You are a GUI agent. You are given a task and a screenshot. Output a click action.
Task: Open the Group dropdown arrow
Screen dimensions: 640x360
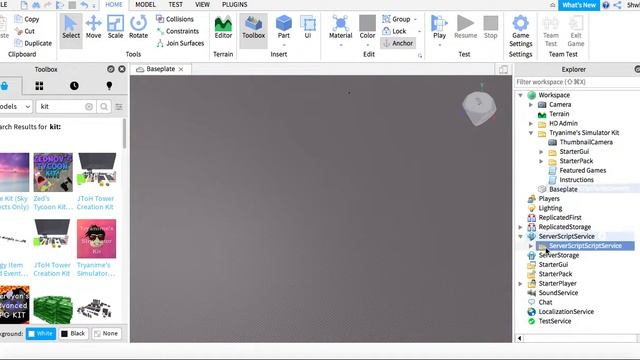pos(416,19)
